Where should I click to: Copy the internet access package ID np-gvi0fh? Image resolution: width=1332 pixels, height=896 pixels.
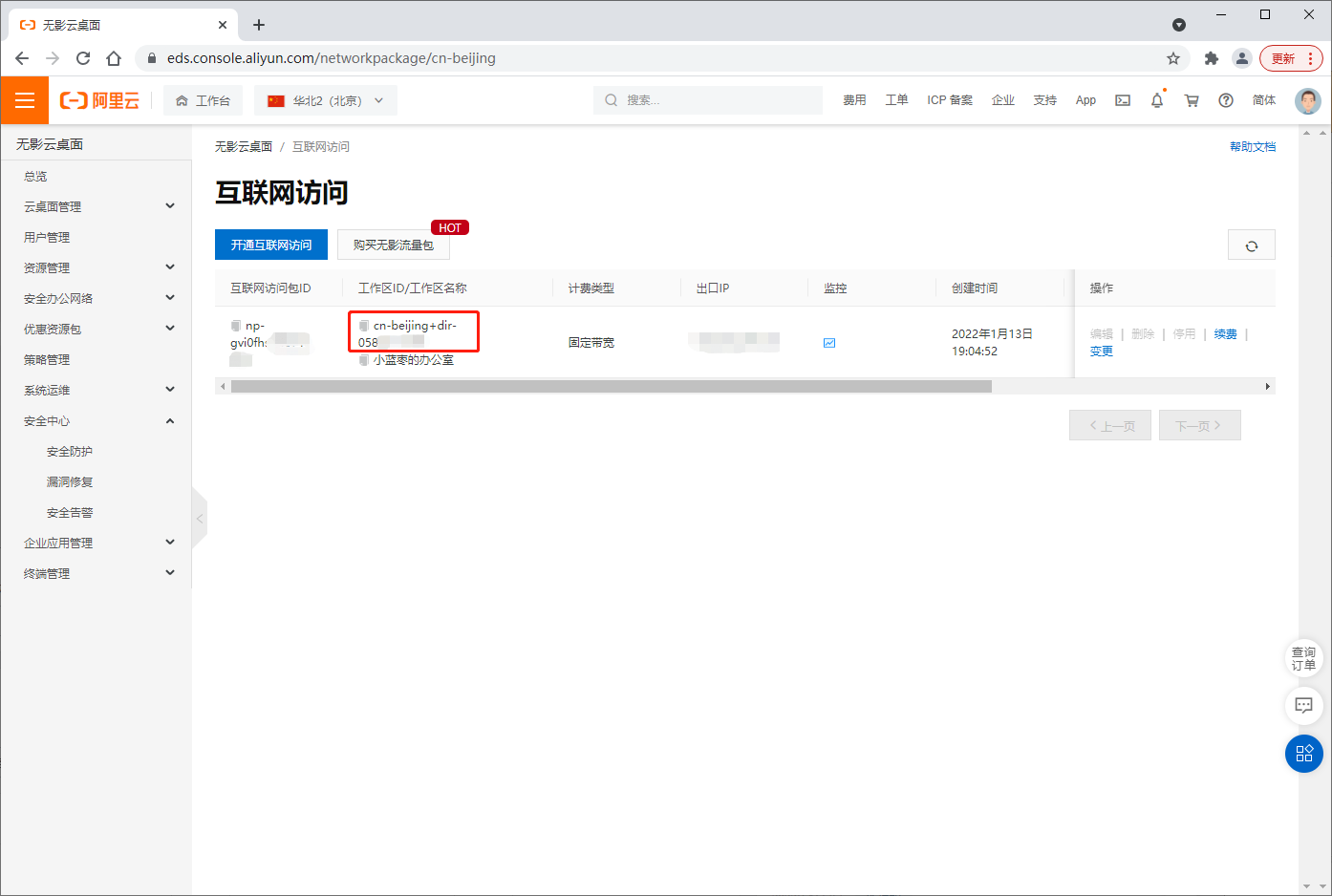[236, 326]
